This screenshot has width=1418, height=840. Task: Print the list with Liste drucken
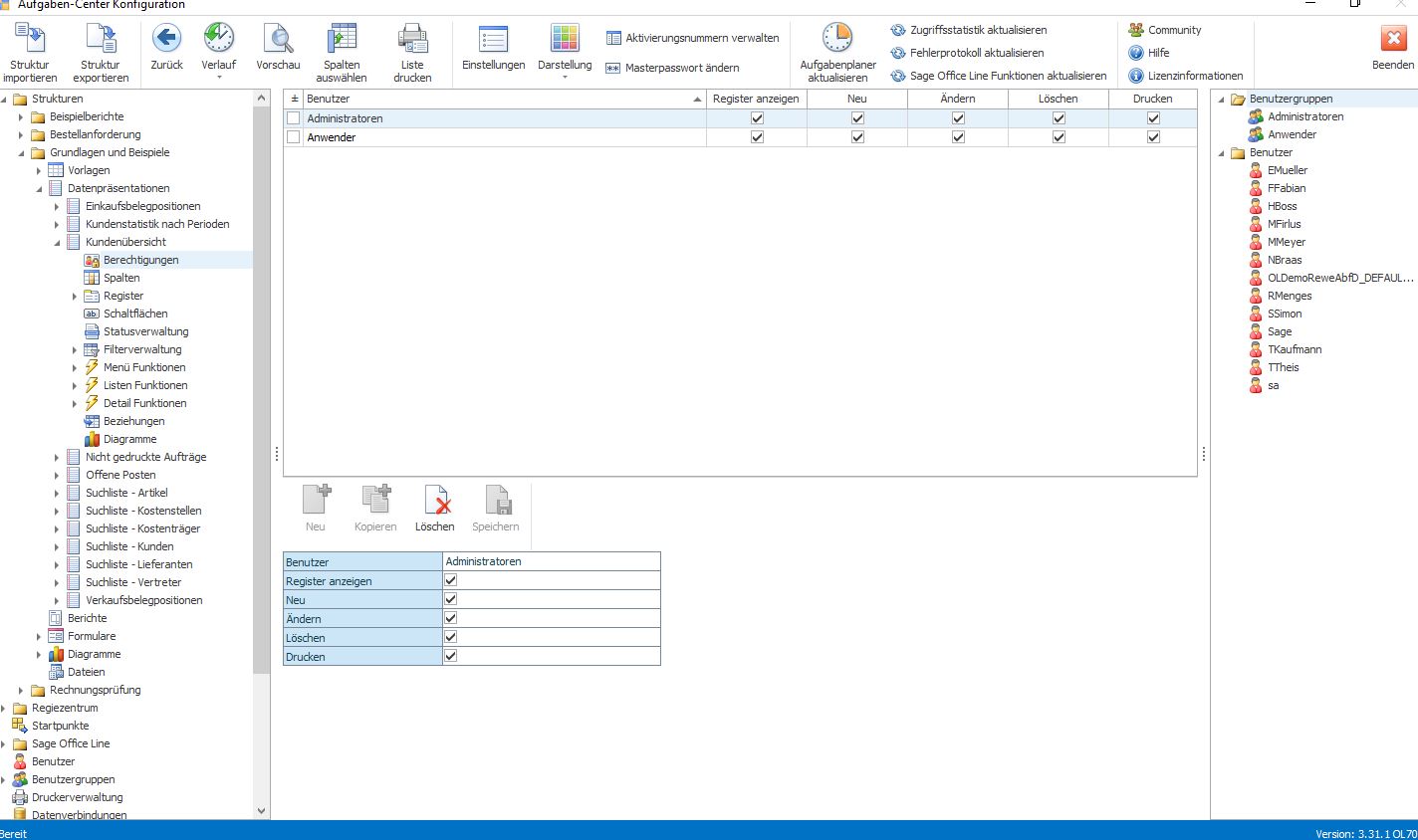pos(412,39)
